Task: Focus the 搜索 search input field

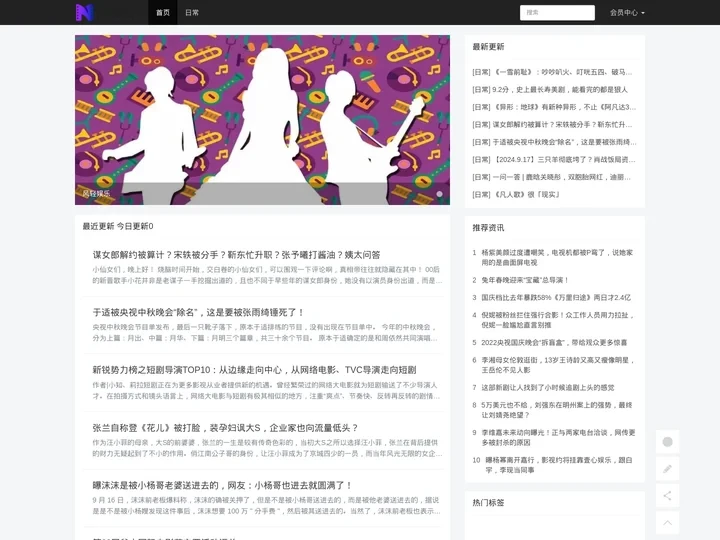Action: pyautogui.click(x=557, y=12)
